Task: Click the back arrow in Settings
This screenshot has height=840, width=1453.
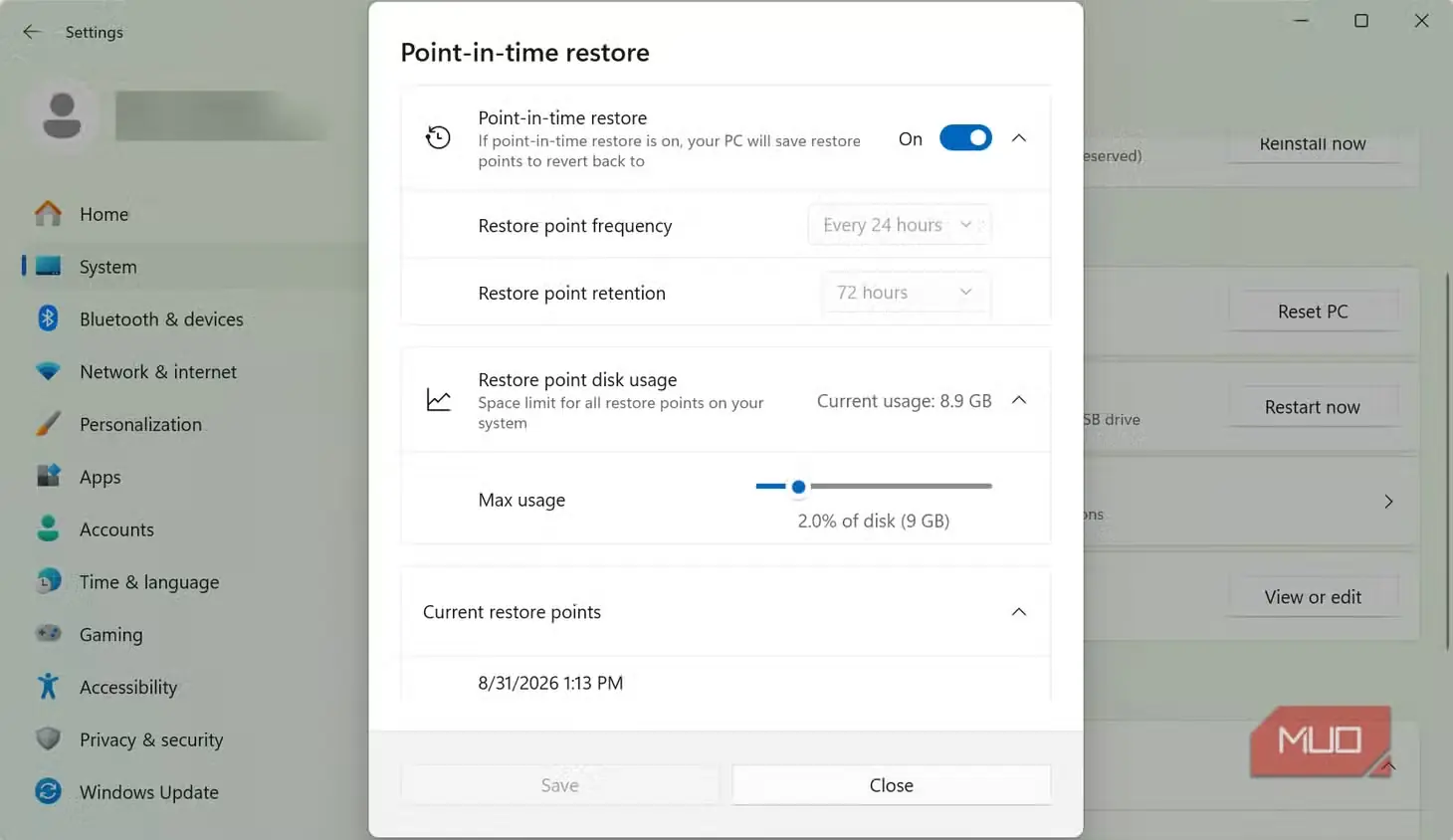Action: [32, 32]
